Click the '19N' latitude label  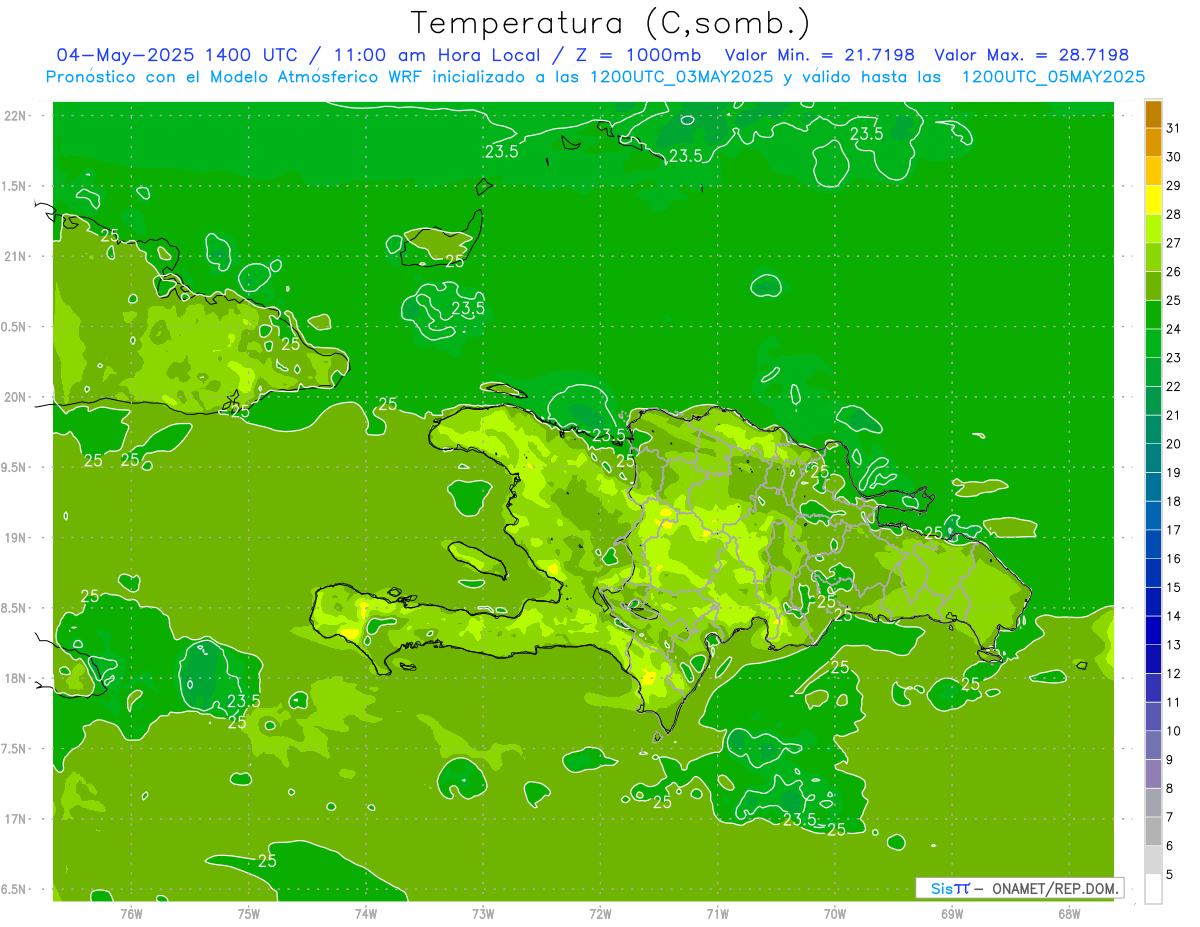click(x=15, y=537)
